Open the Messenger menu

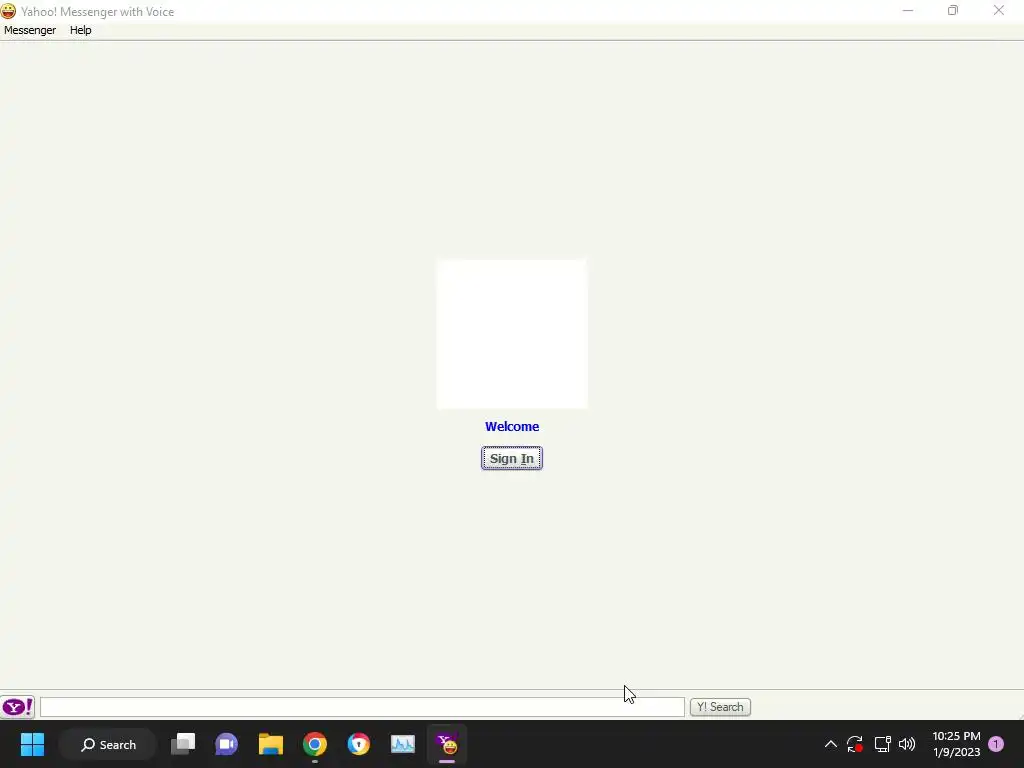30,30
